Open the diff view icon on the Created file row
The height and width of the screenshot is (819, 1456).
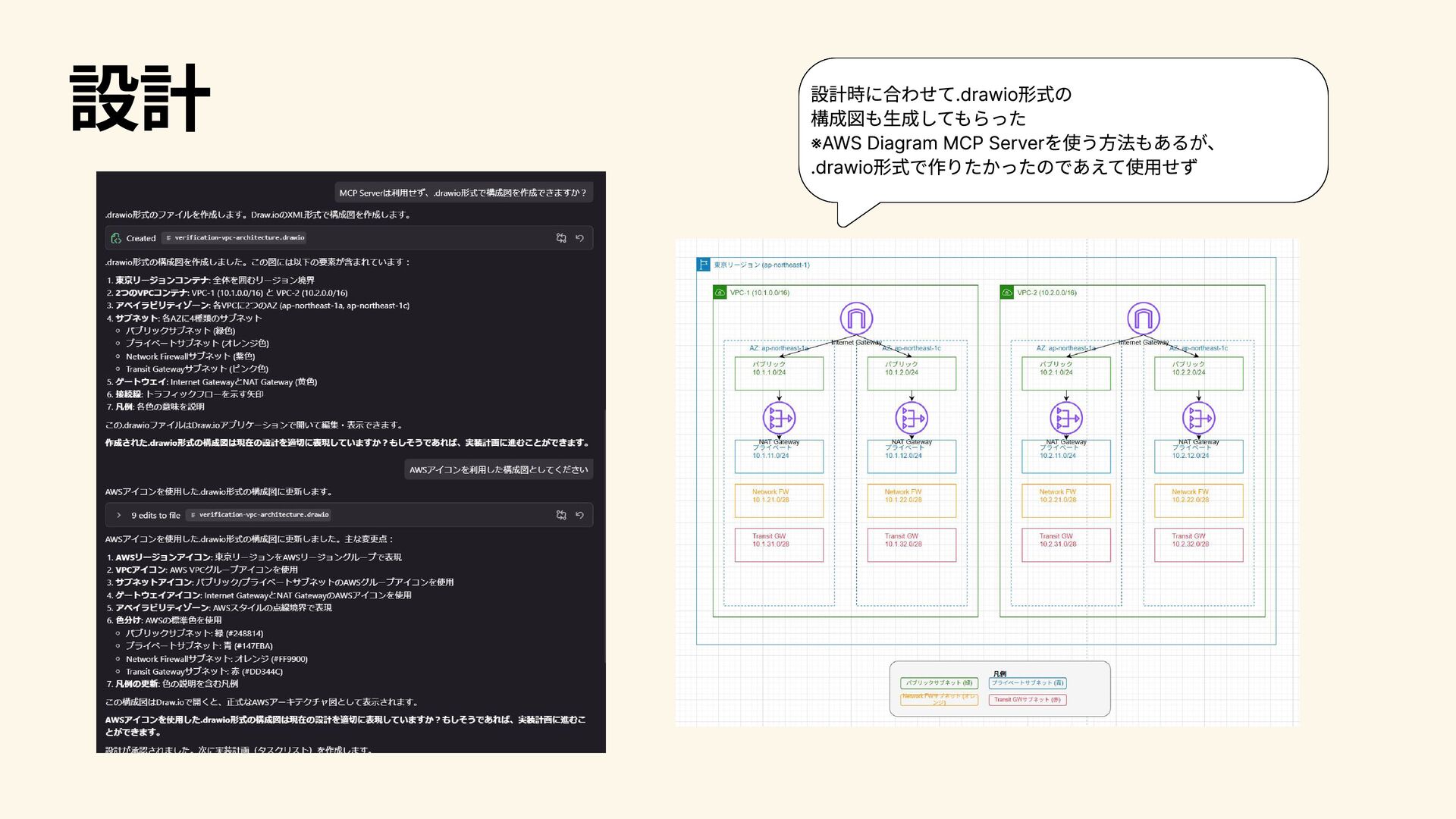pos(561,238)
